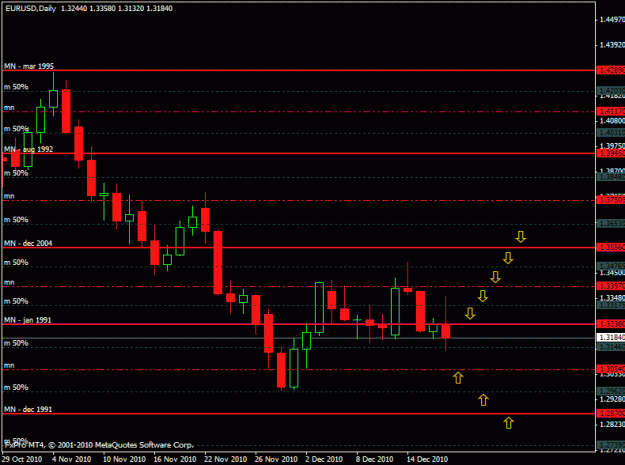Click the red 1.37505 price tag
625x465 pixels.
(x=611, y=200)
